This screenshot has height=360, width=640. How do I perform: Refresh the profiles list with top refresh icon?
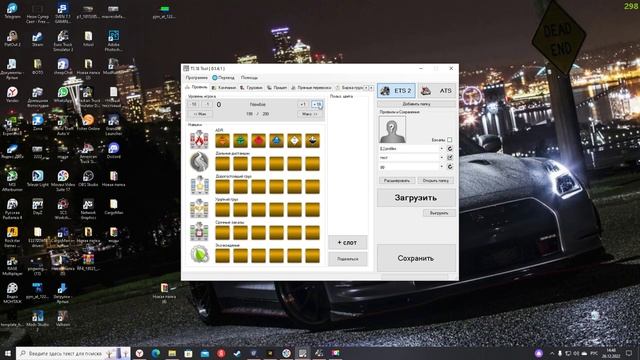450,149
